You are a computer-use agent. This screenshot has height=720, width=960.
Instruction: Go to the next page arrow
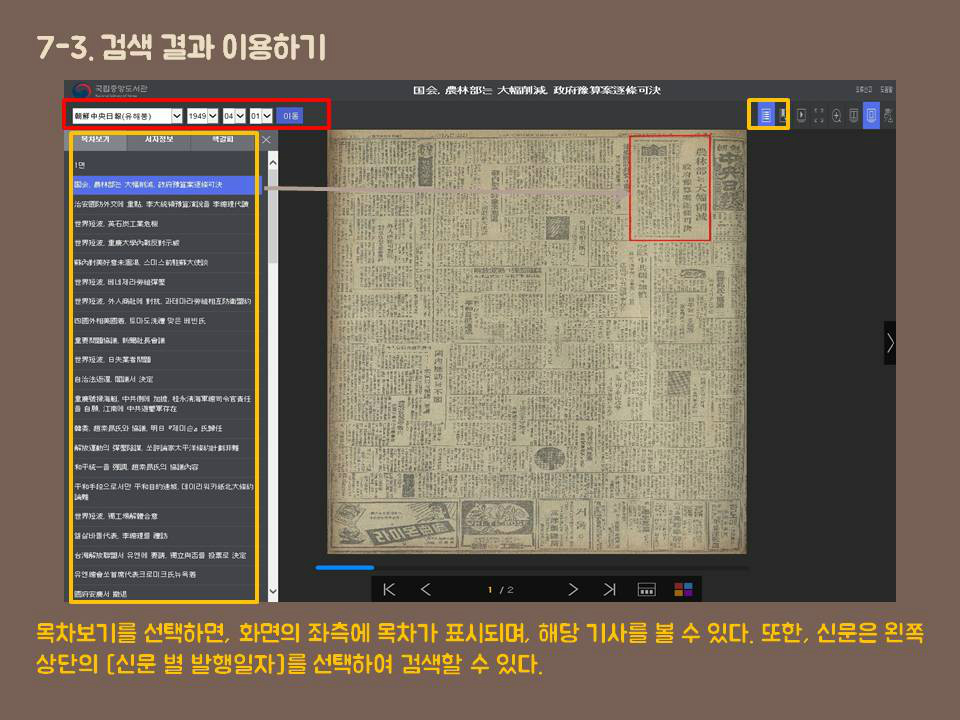click(572, 590)
